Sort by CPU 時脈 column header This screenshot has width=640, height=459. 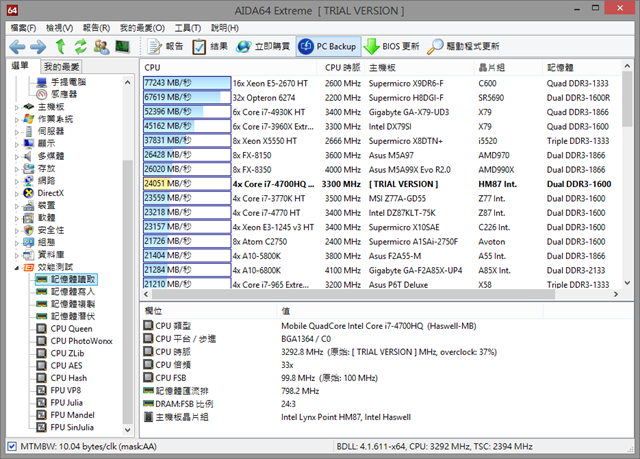pos(342,68)
